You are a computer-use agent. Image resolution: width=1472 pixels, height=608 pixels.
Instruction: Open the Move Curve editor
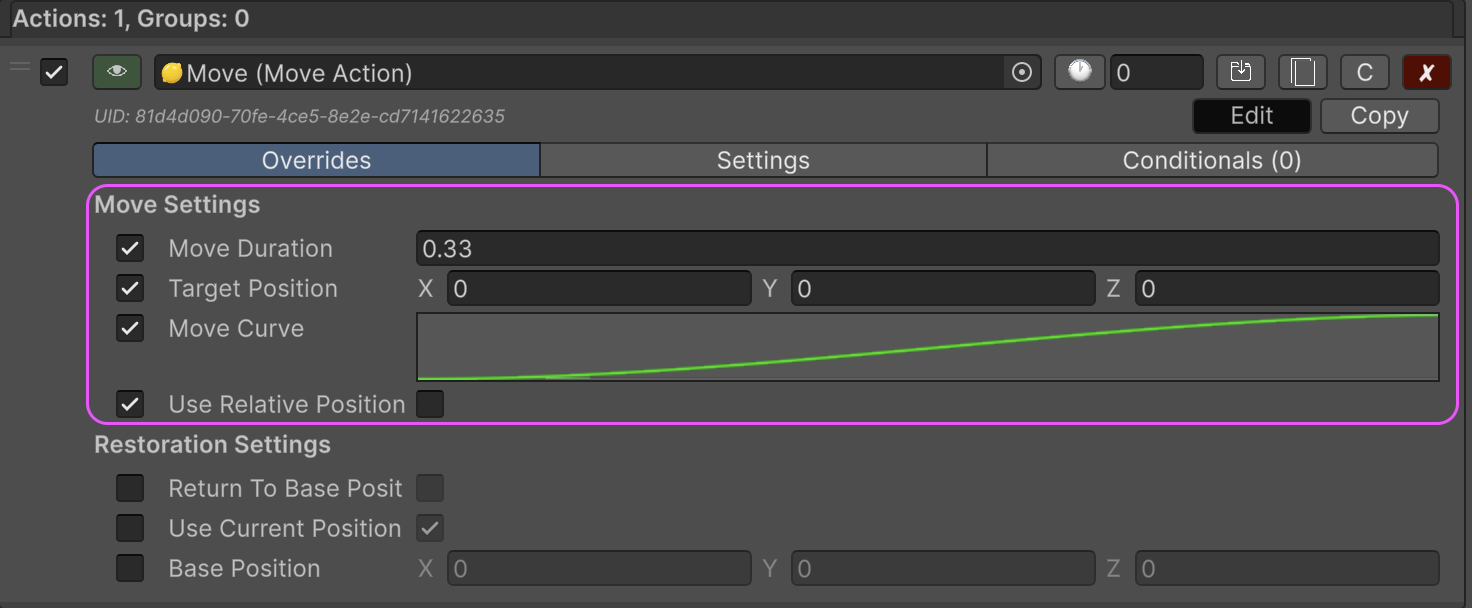click(927, 347)
